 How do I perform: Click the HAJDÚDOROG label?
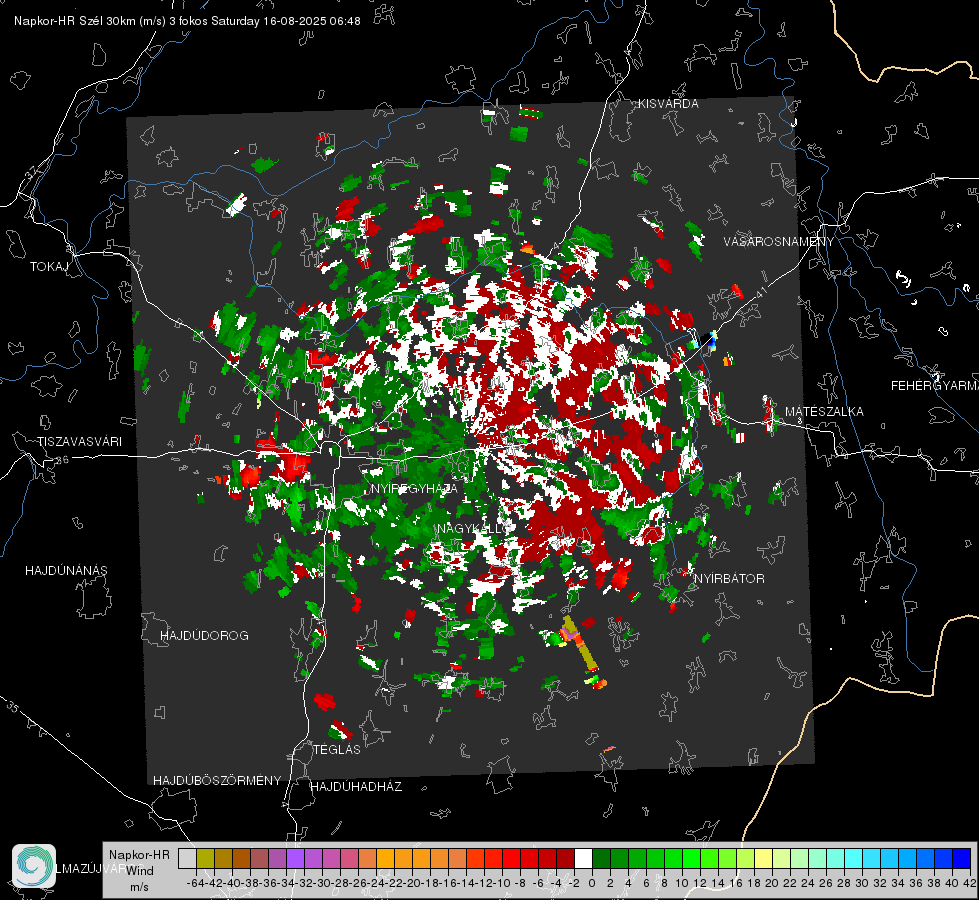click(x=204, y=636)
